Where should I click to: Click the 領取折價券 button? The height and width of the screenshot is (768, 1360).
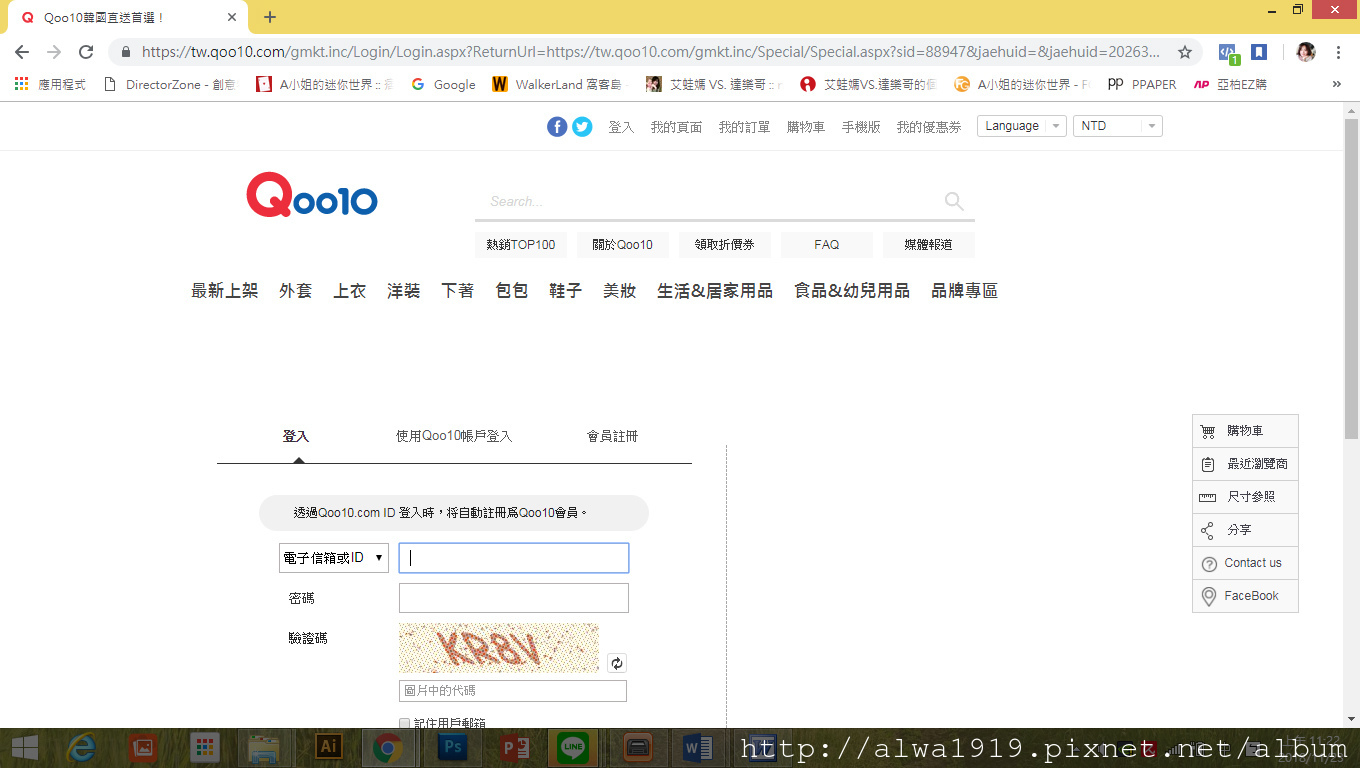point(725,245)
